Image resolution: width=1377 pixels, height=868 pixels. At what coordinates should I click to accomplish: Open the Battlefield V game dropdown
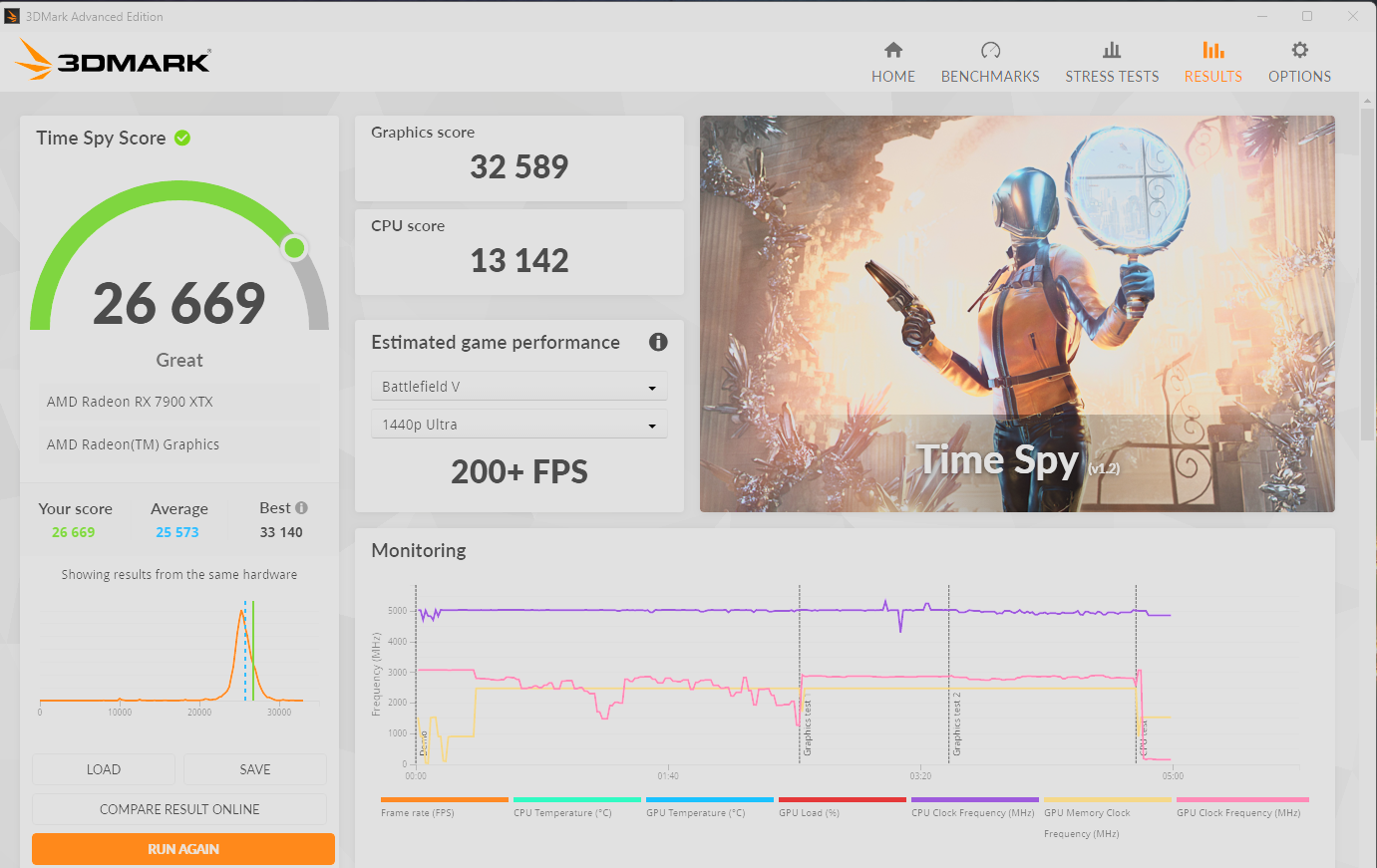point(518,387)
